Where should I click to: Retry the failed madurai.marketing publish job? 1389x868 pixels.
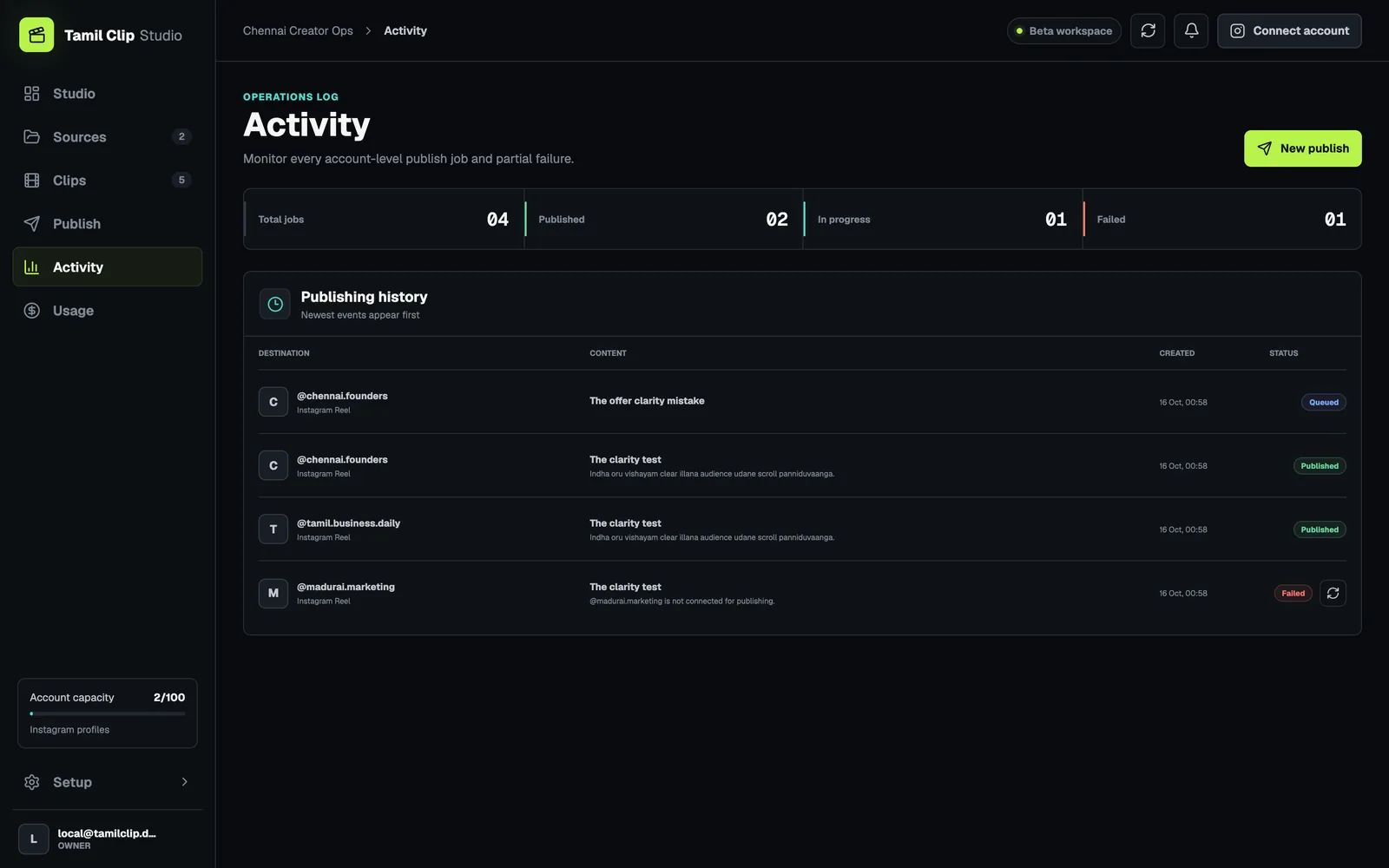click(1333, 594)
